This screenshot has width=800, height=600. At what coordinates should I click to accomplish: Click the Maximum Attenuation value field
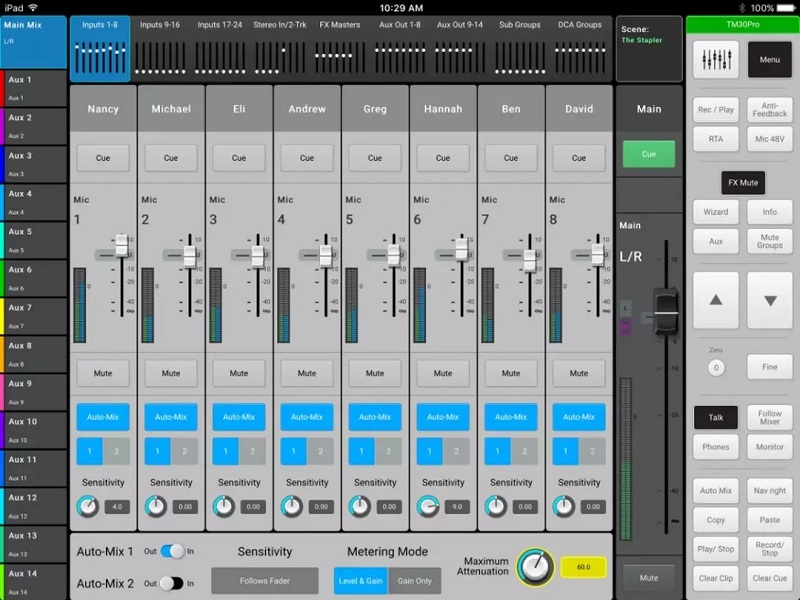(x=582, y=567)
